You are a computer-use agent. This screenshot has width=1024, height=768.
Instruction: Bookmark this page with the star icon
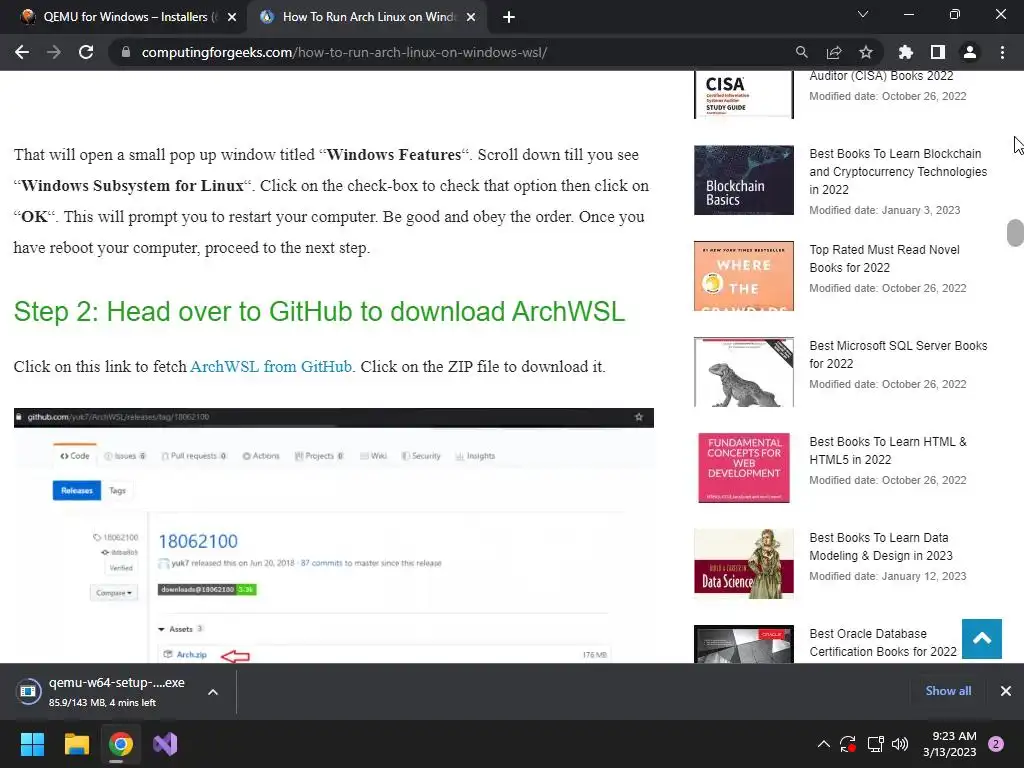pos(866,52)
